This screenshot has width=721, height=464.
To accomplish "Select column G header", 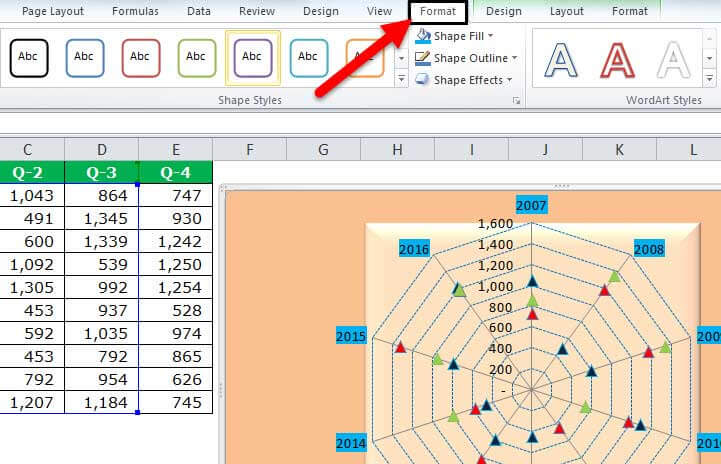I will click(324, 149).
